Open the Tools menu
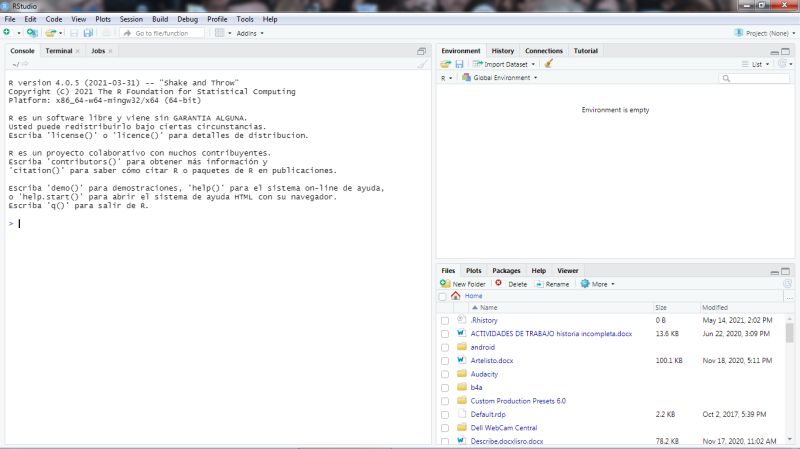 [245, 19]
